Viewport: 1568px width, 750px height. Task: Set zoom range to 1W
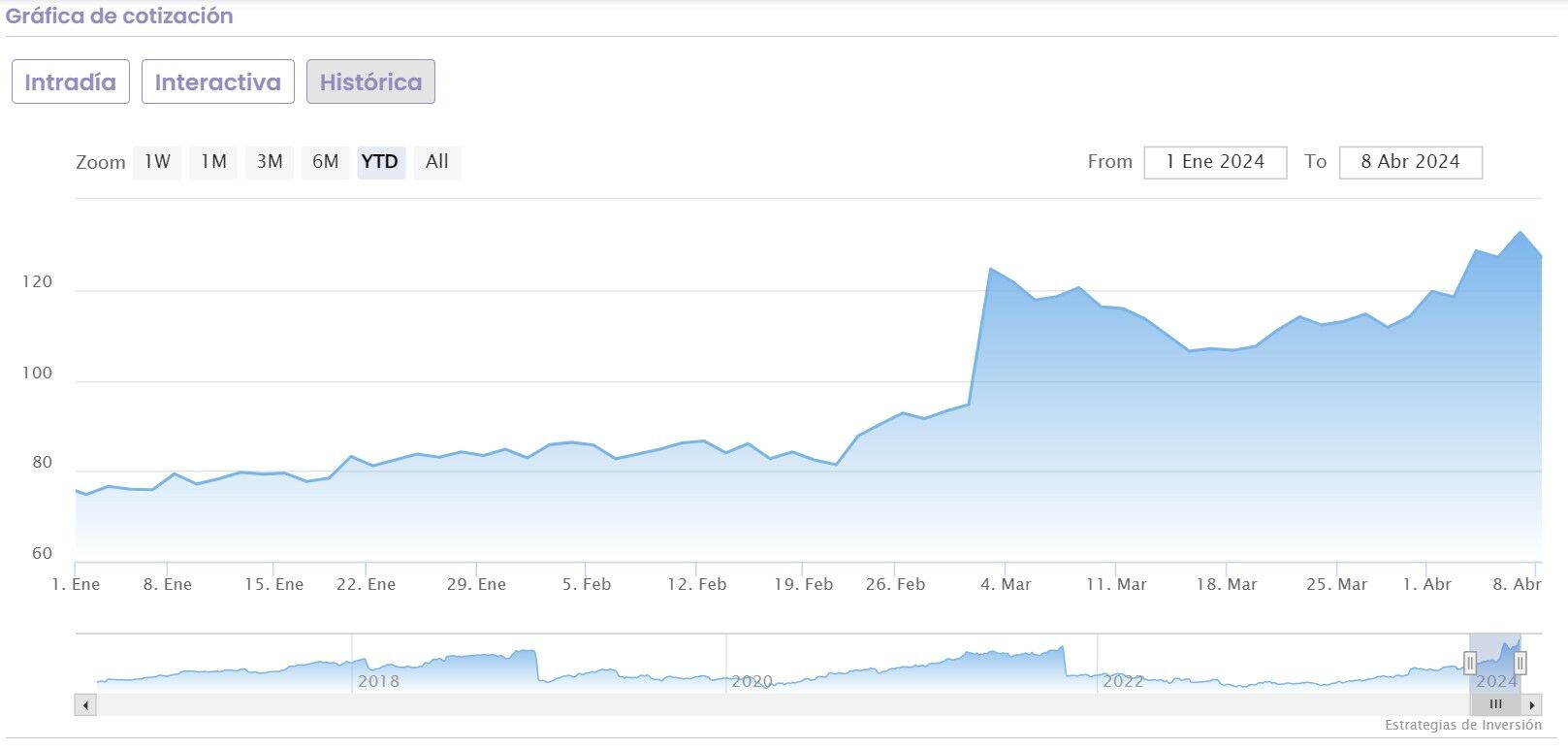(157, 162)
